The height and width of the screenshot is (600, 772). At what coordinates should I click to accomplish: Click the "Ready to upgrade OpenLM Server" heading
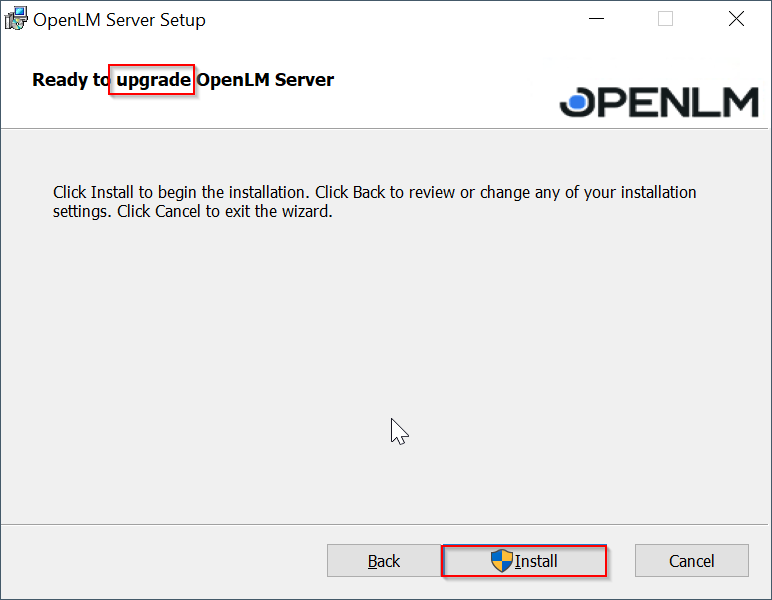tap(183, 80)
